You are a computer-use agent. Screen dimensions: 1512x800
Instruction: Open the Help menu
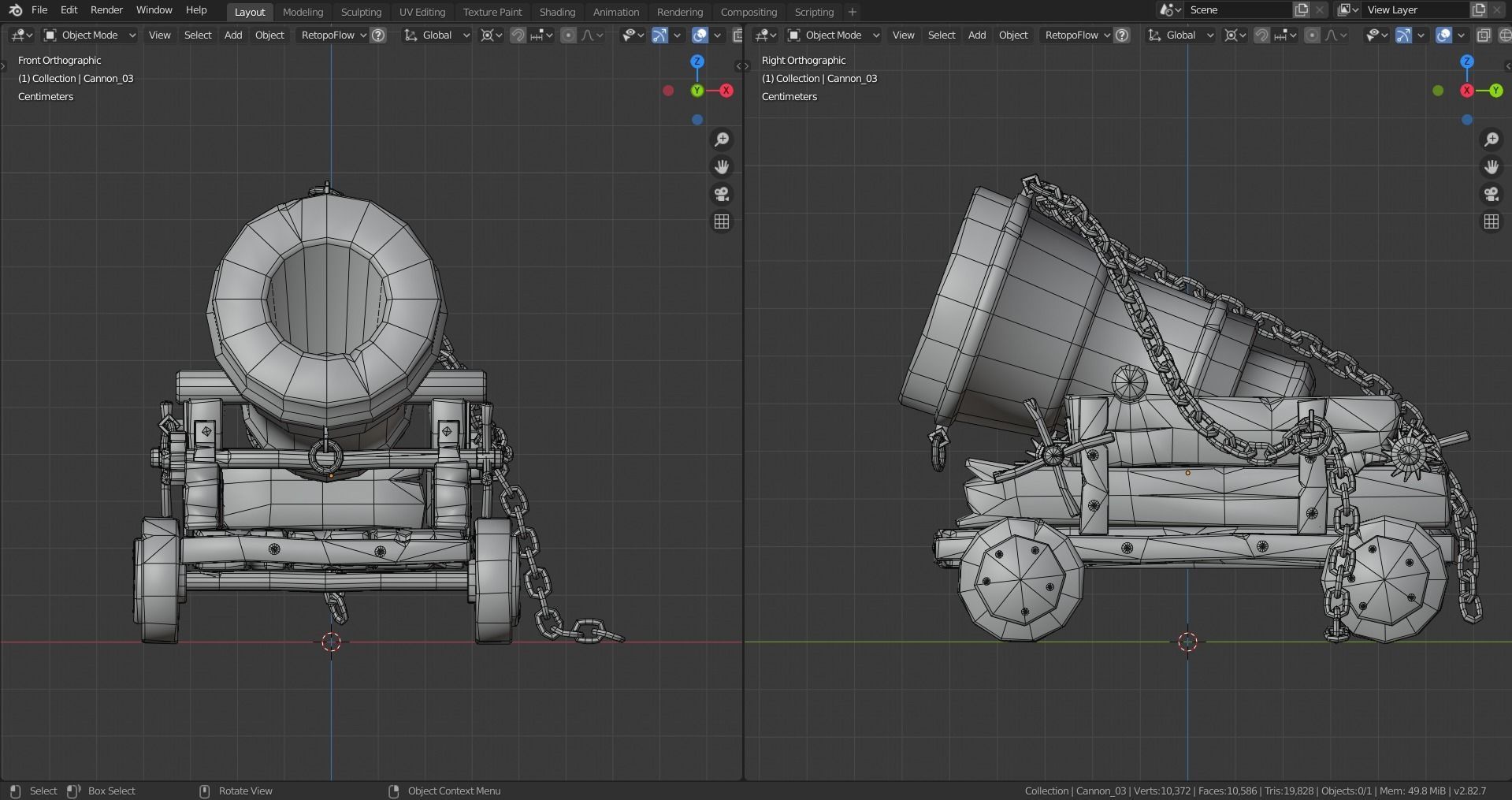point(196,10)
